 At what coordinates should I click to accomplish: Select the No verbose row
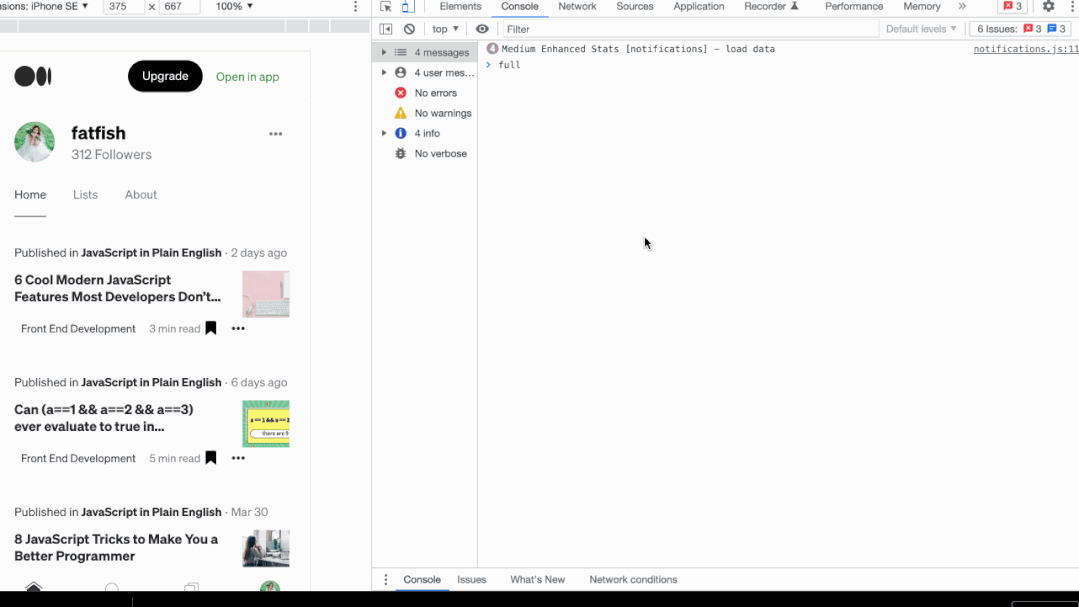[425, 153]
